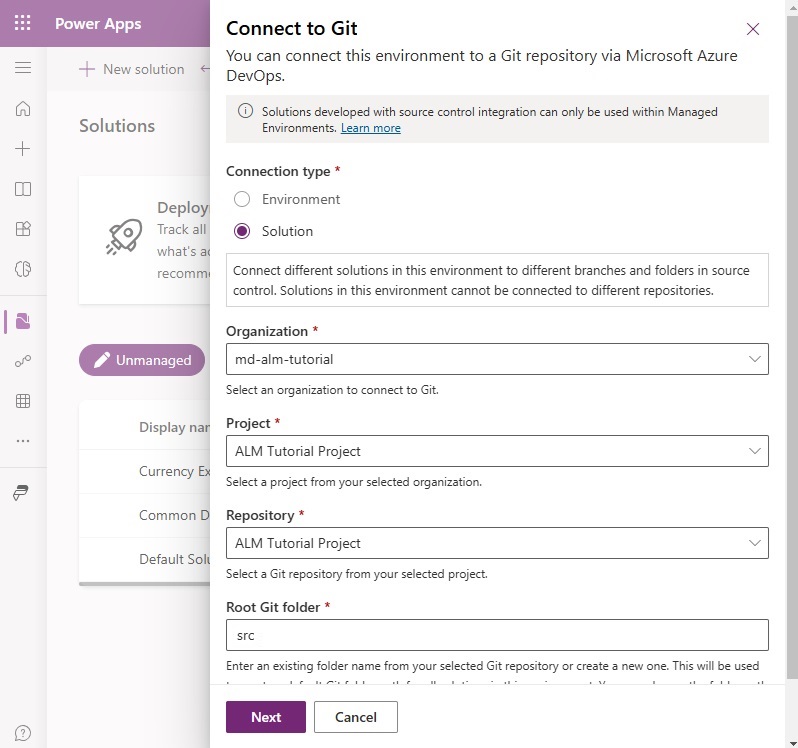Open the help question mark icon
The image size is (798, 748).
pyautogui.click(x=23, y=733)
